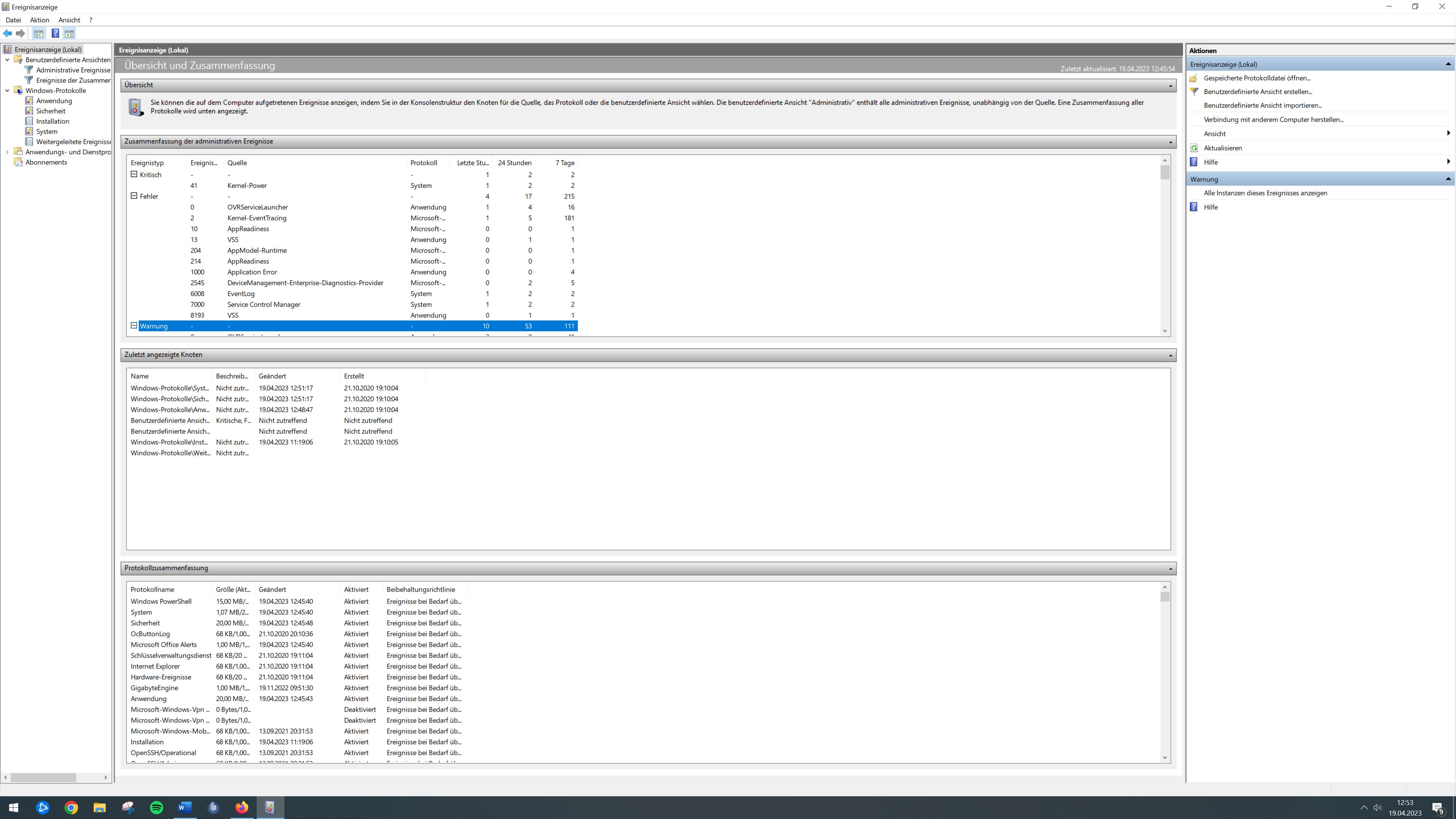Click the forward arrow toolbar icon
Image resolution: width=1456 pixels, height=819 pixels.
[21, 33]
